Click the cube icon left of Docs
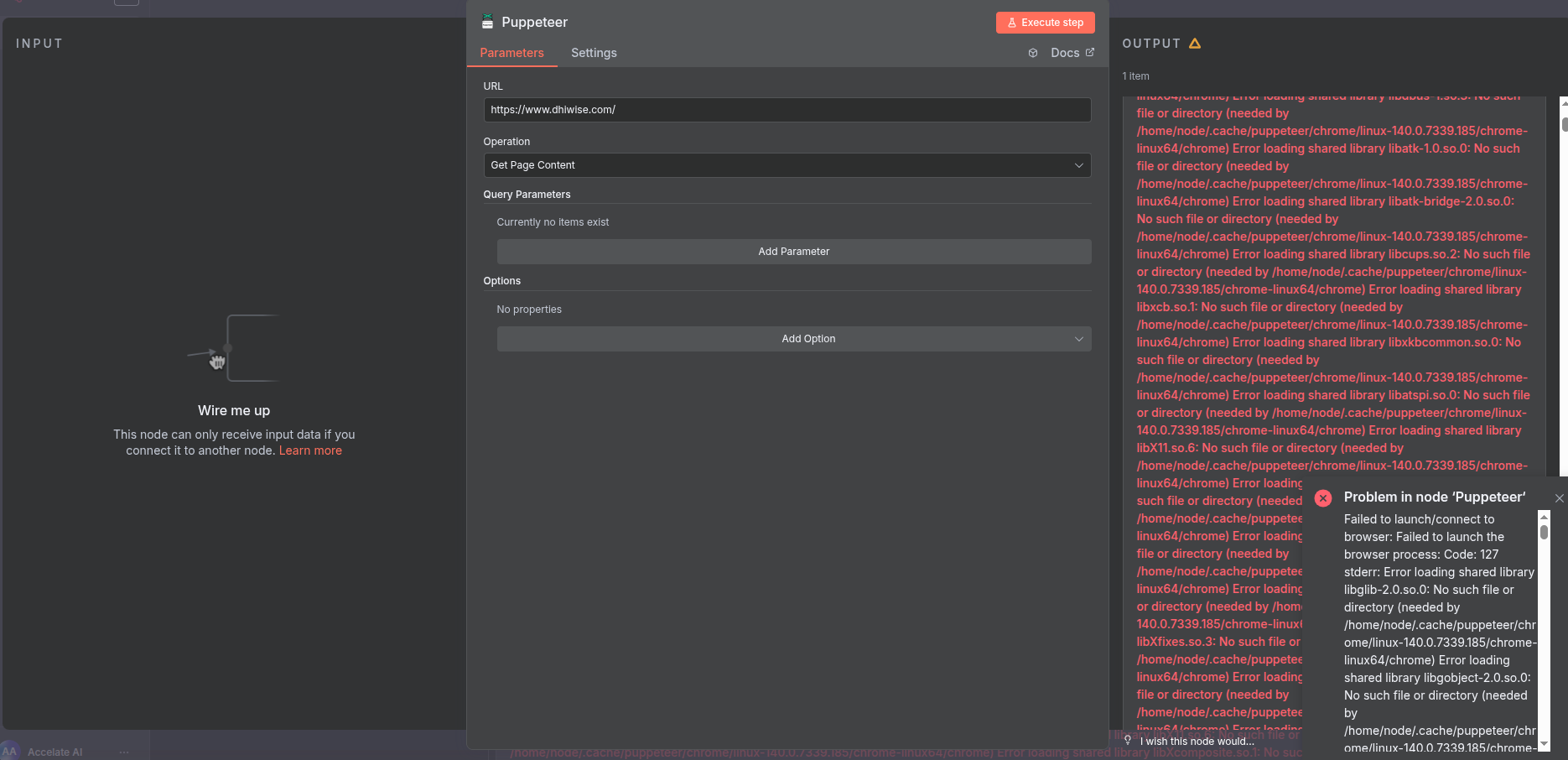Viewport: 1568px width, 760px height. pos(1033,53)
